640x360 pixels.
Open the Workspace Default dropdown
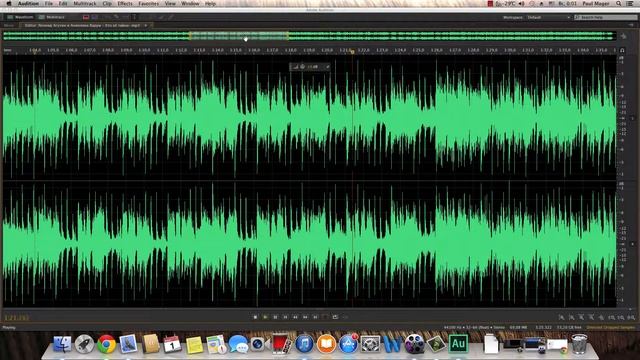coord(549,17)
